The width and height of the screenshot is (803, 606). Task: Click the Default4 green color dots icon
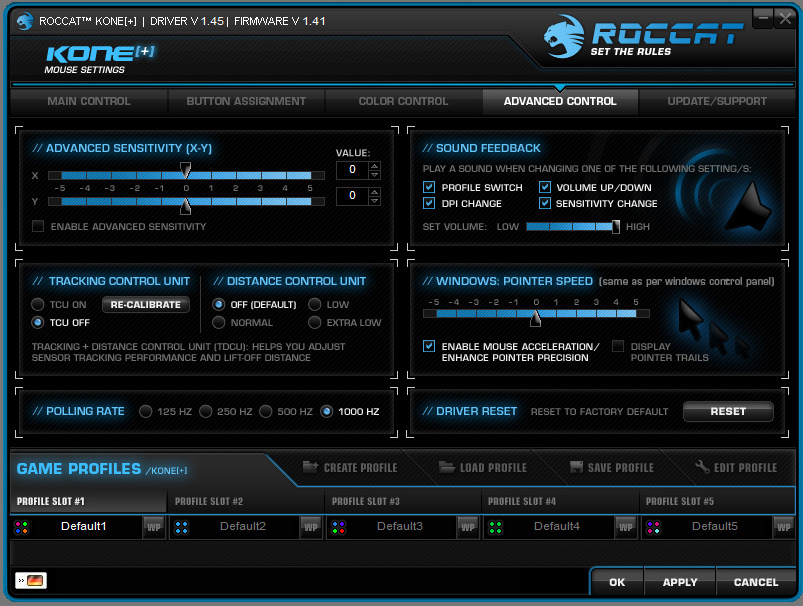495,527
